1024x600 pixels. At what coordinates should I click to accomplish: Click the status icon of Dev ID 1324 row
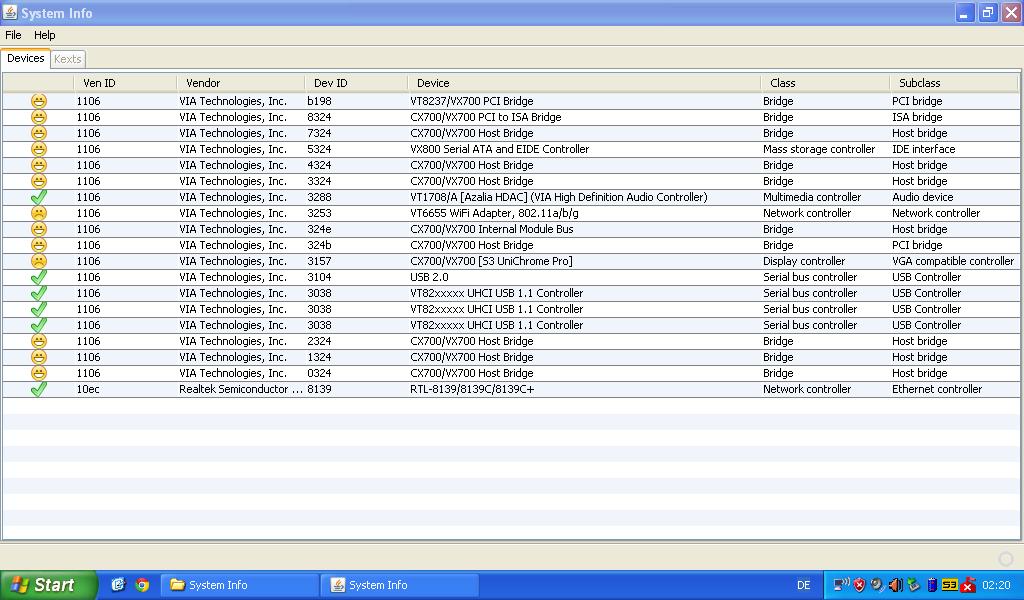coord(39,357)
